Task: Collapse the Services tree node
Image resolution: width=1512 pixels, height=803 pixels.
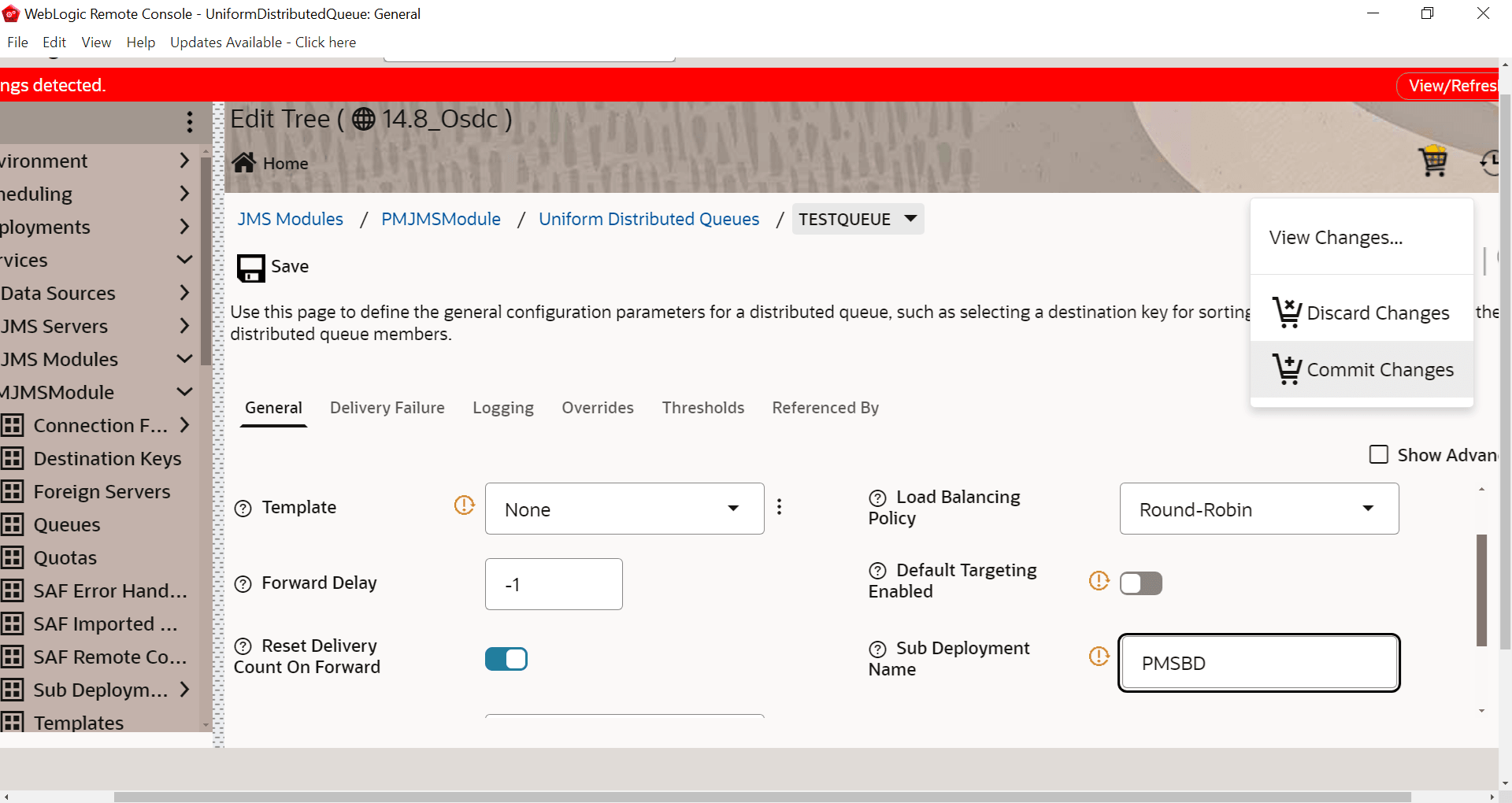Action: point(184,260)
